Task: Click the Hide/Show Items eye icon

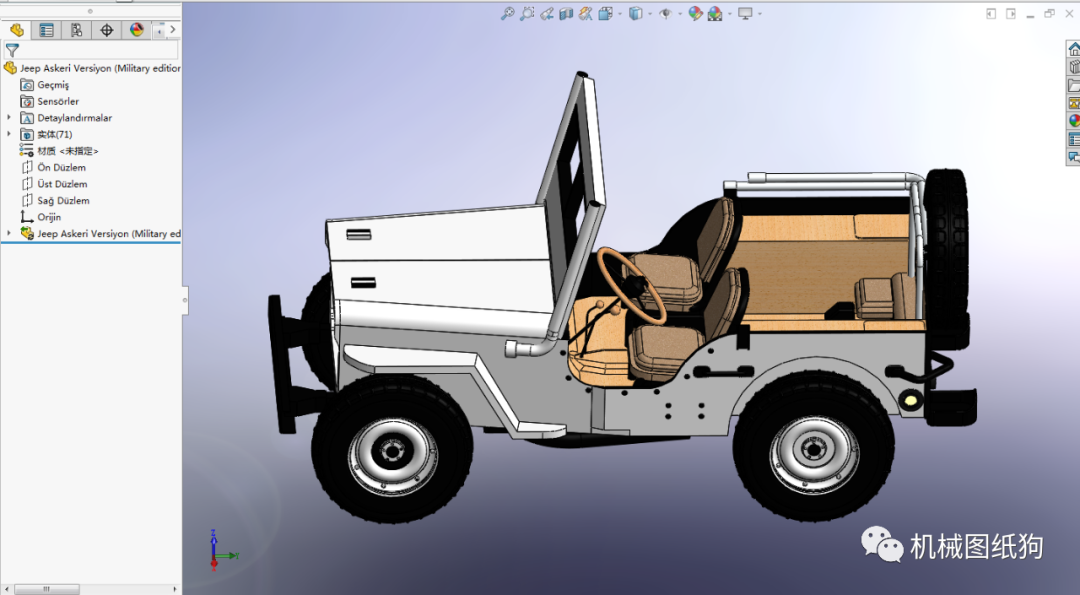Action: (x=665, y=14)
